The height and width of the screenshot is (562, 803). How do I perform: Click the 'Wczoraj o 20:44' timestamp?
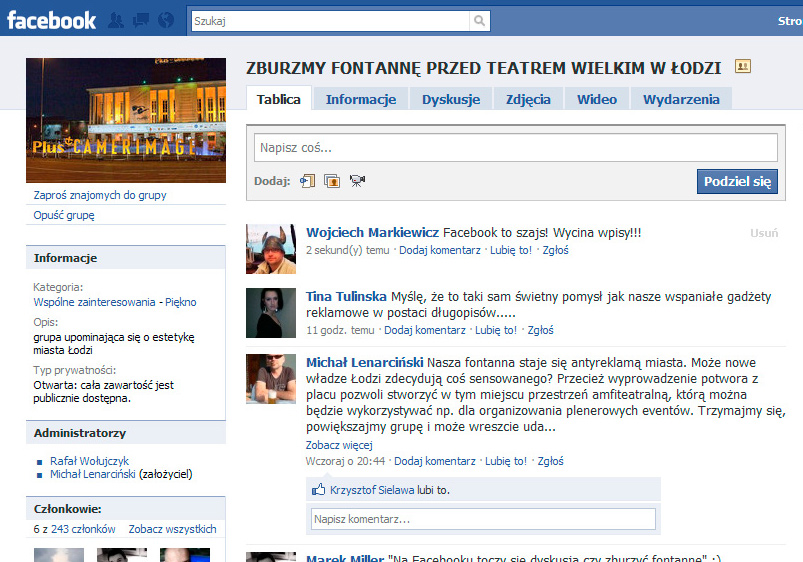pyautogui.click(x=345, y=461)
